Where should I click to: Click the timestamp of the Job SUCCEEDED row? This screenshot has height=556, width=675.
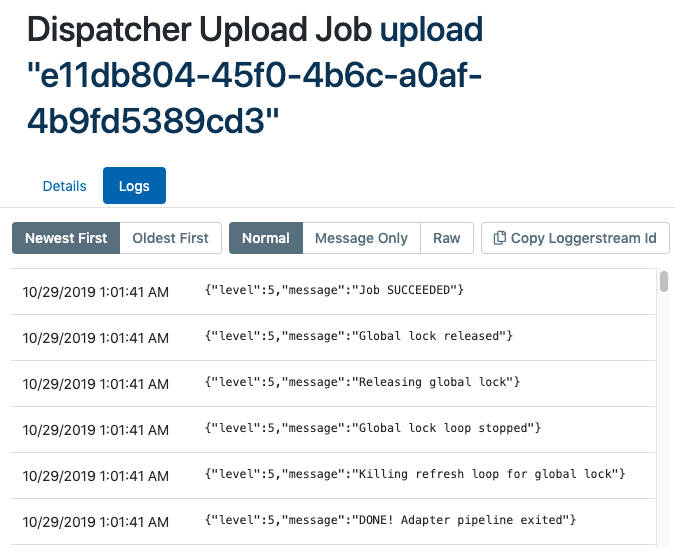(96, 292)
